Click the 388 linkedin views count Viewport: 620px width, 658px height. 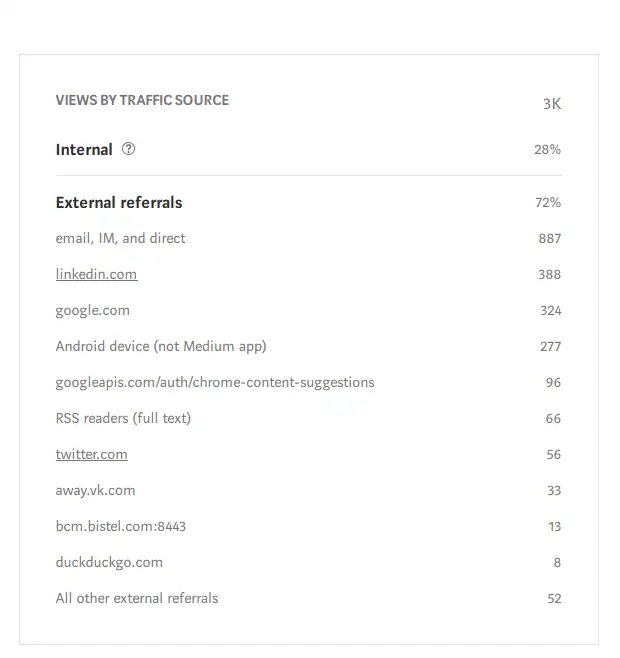pos(549,274)
